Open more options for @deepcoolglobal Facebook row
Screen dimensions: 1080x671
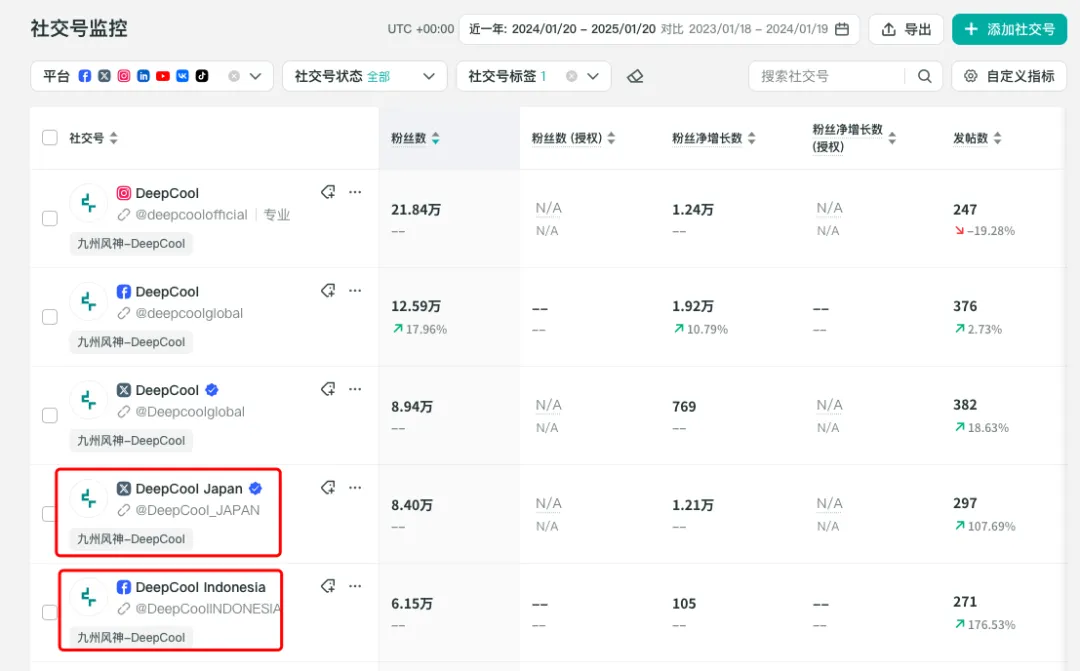point(355,291)
